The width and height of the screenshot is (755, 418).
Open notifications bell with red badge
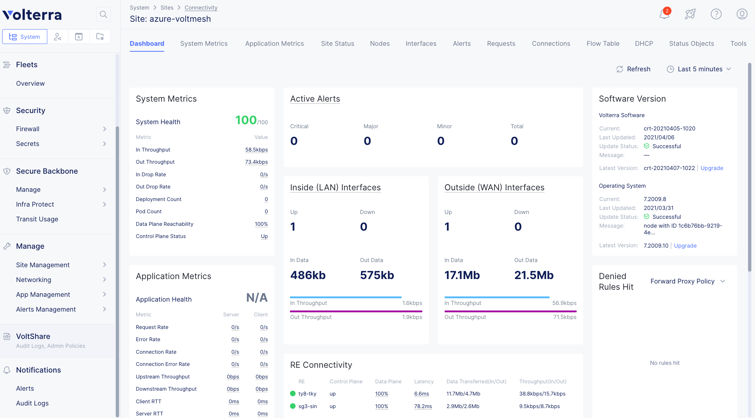pos(664,13)
